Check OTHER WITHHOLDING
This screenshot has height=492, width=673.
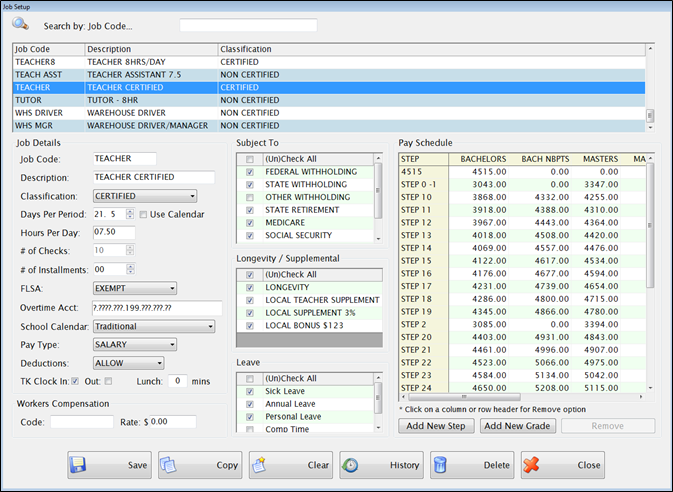250,197
